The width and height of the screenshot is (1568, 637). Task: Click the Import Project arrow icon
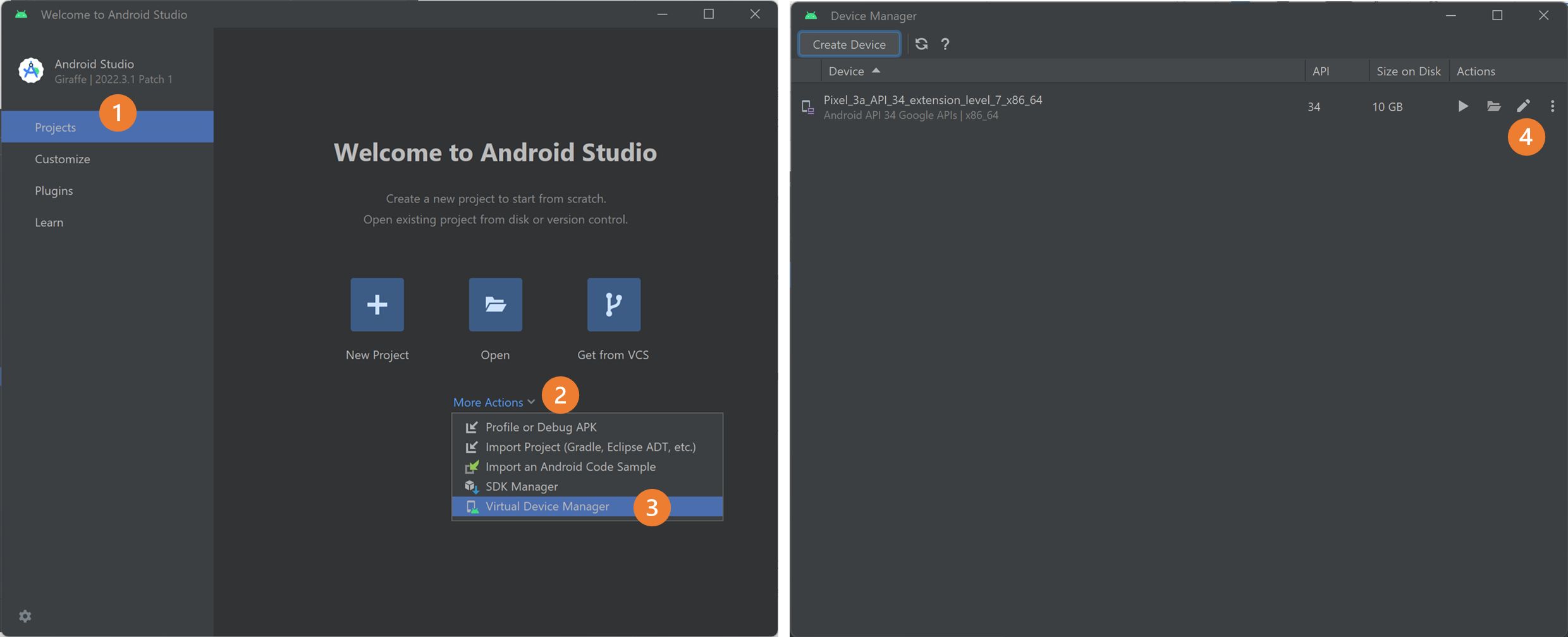472,447
